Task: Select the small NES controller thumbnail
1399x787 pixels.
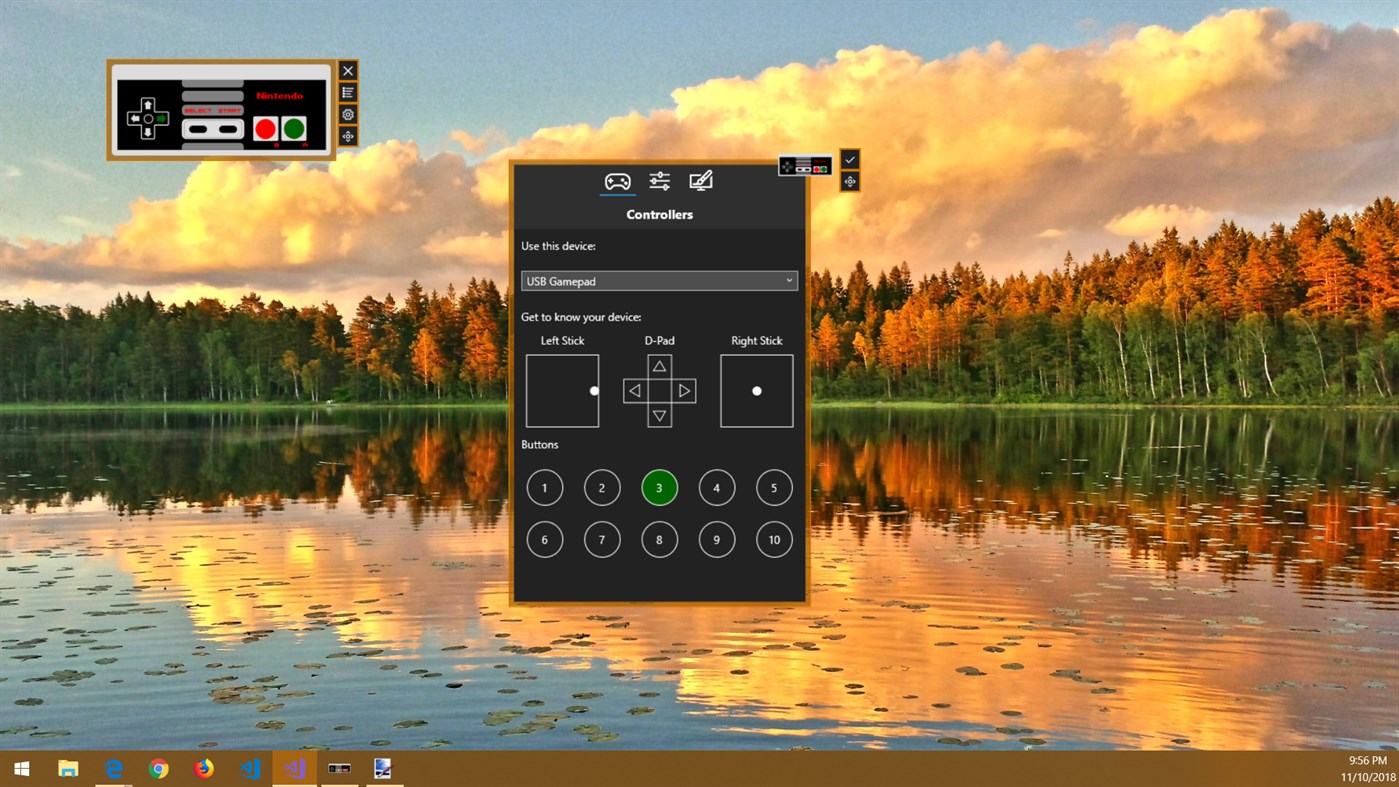Action: click(805, 165)
